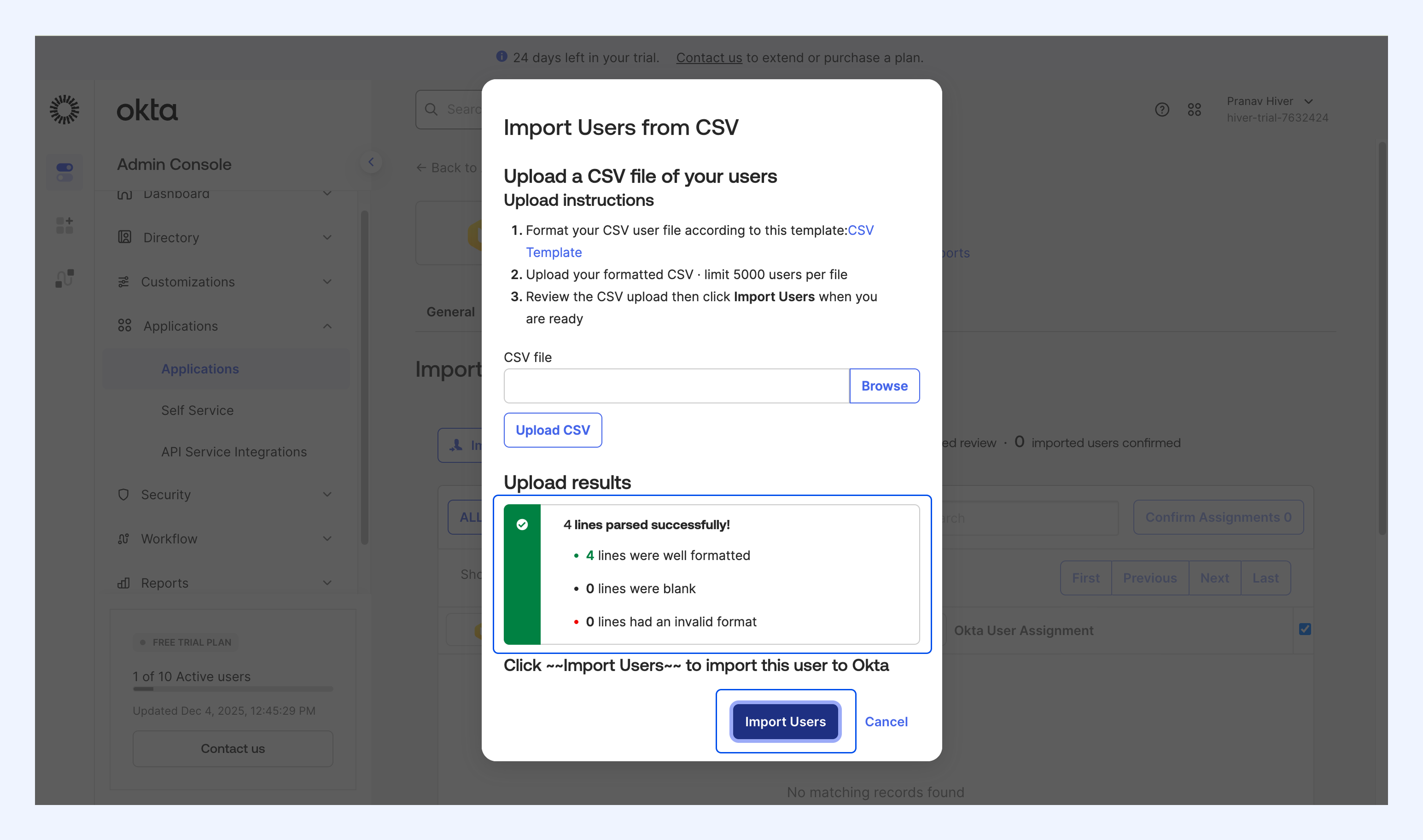
Task: Click the '0 lines were blank' line
Action: point(640,589)
